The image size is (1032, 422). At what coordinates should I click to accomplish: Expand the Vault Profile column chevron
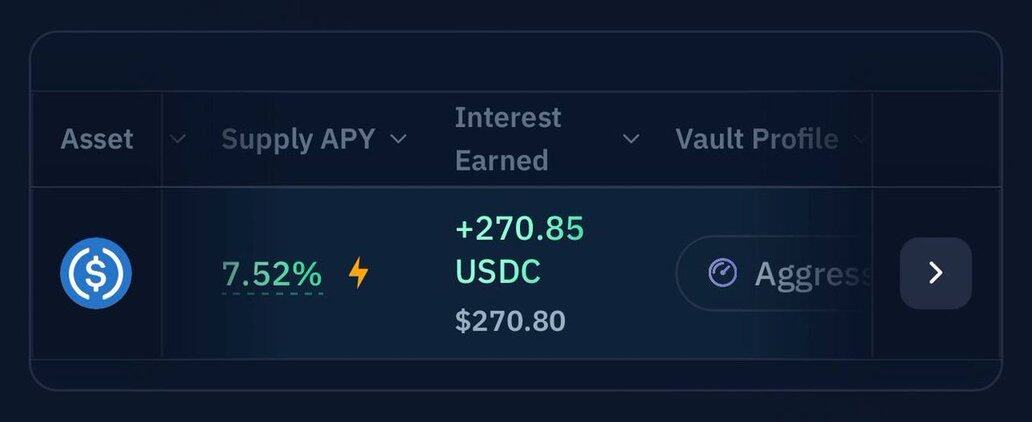click(x=858, y=139)
